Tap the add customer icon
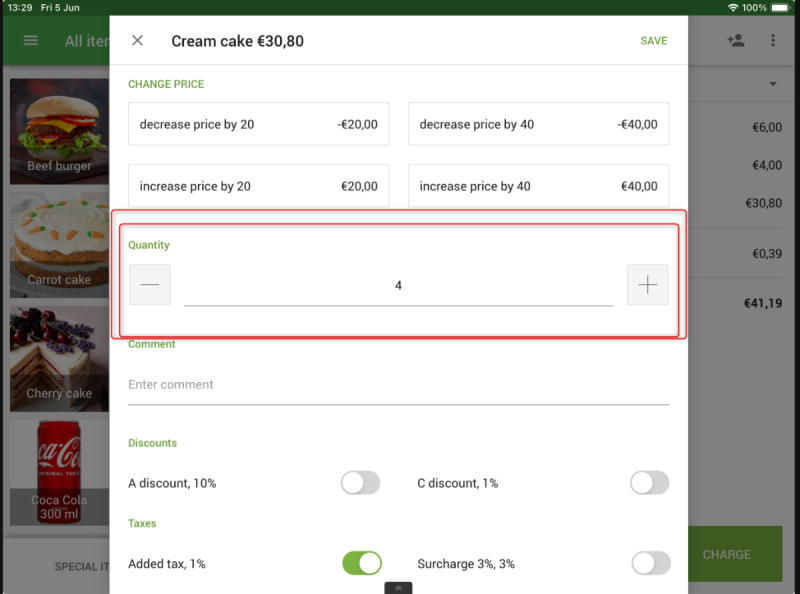 (736, 40)
